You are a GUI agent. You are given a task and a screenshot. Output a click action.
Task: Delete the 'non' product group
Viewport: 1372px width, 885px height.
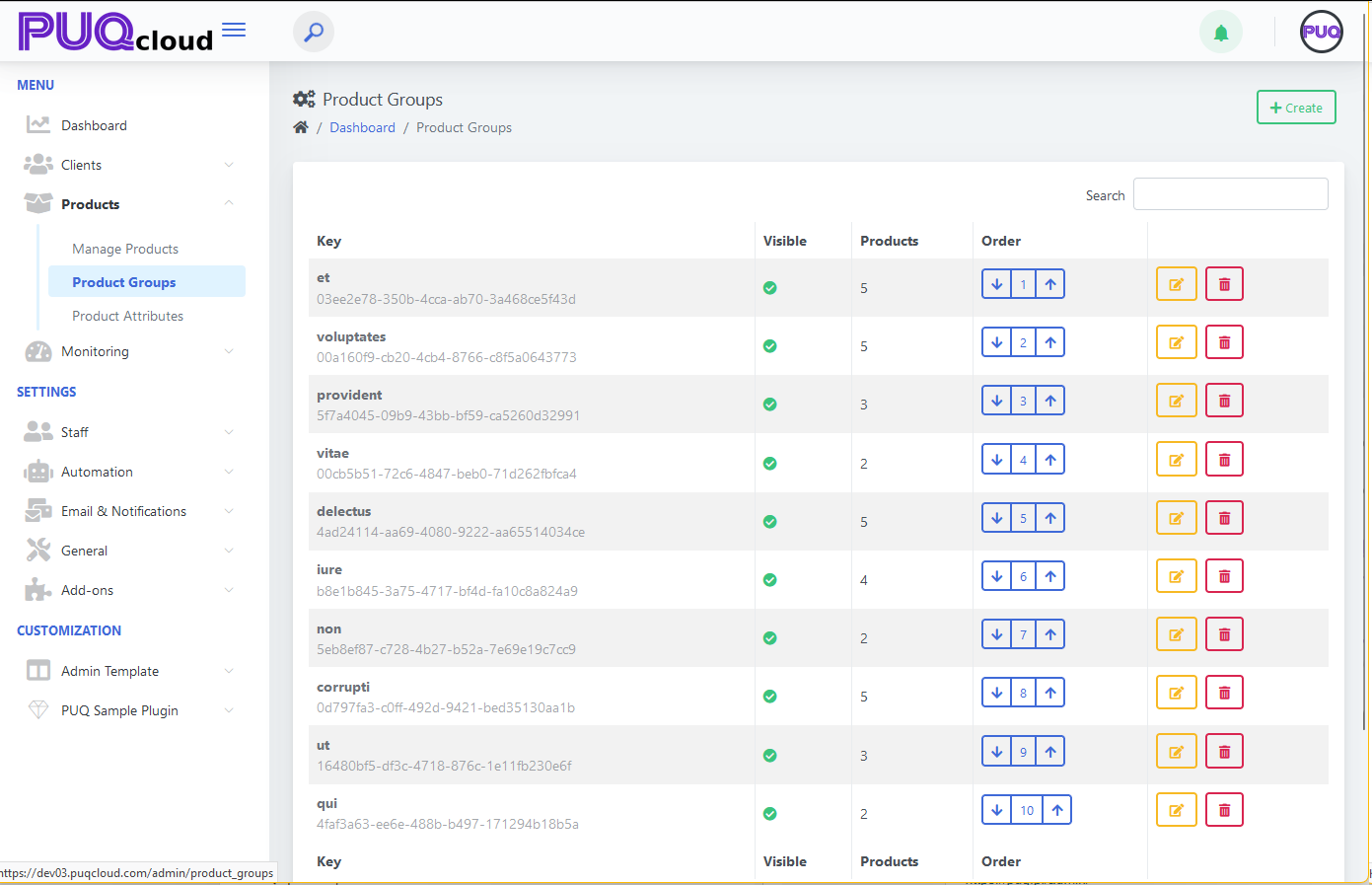[1224, 634]
